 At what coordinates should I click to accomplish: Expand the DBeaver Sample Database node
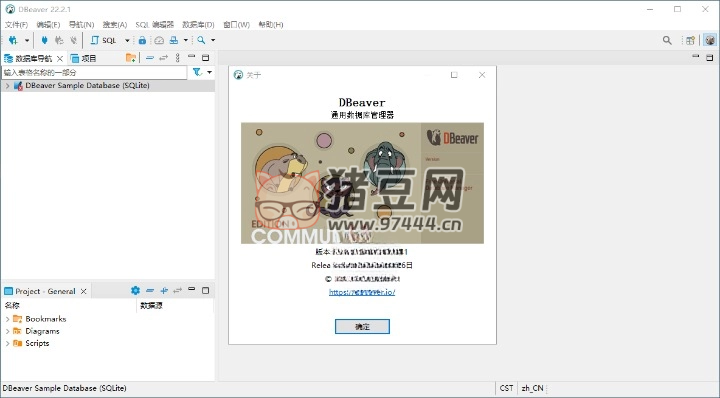click(7, 85)
